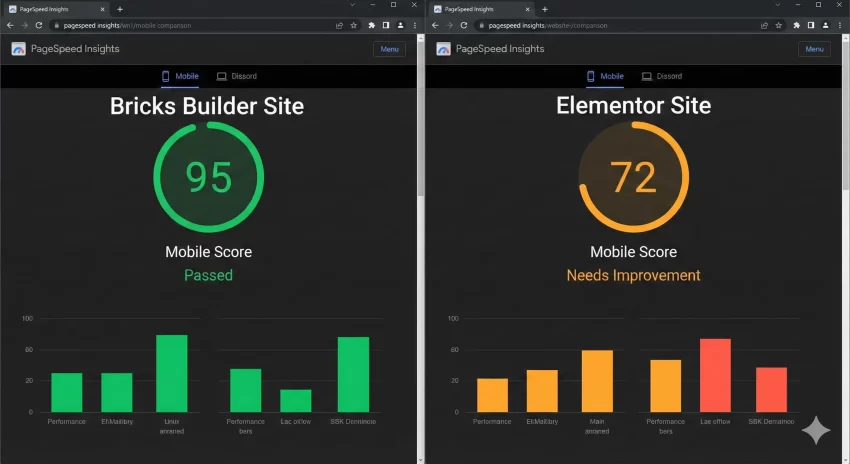The height and width of the screenshot is (464, 850).
Task: Open three-dot browser menu in left window
Action: 415,25
